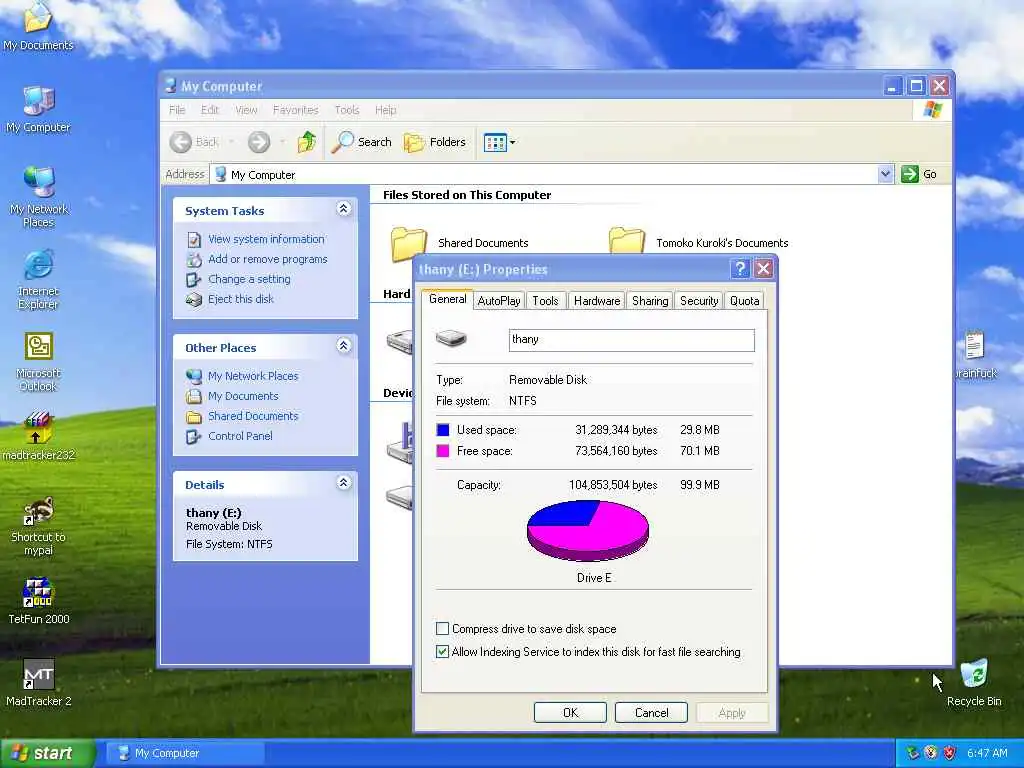Open My Computer desktop icon

click(38, 109)
